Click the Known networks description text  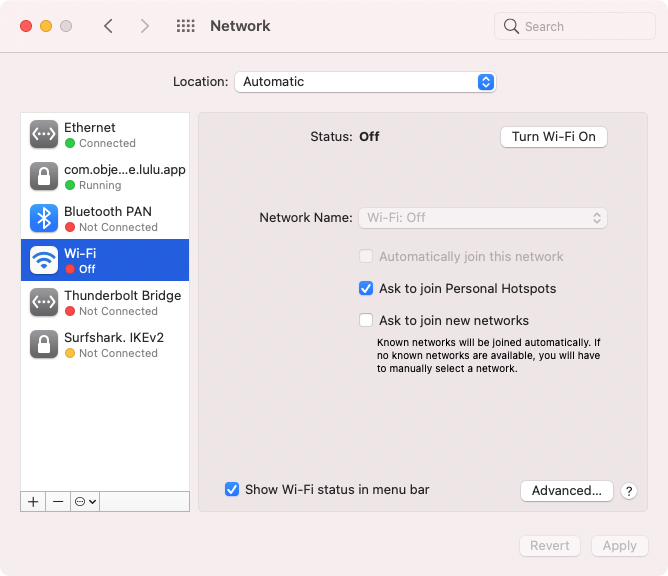tap(488, 356)
